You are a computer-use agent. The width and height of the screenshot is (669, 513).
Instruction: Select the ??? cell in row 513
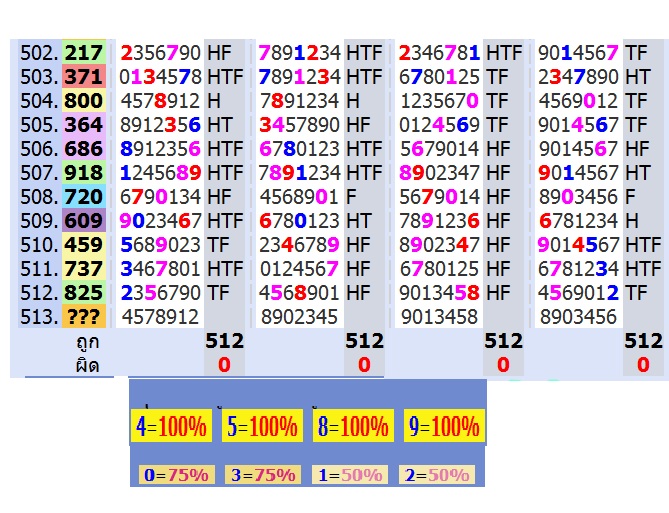click(x=84, y=317)
